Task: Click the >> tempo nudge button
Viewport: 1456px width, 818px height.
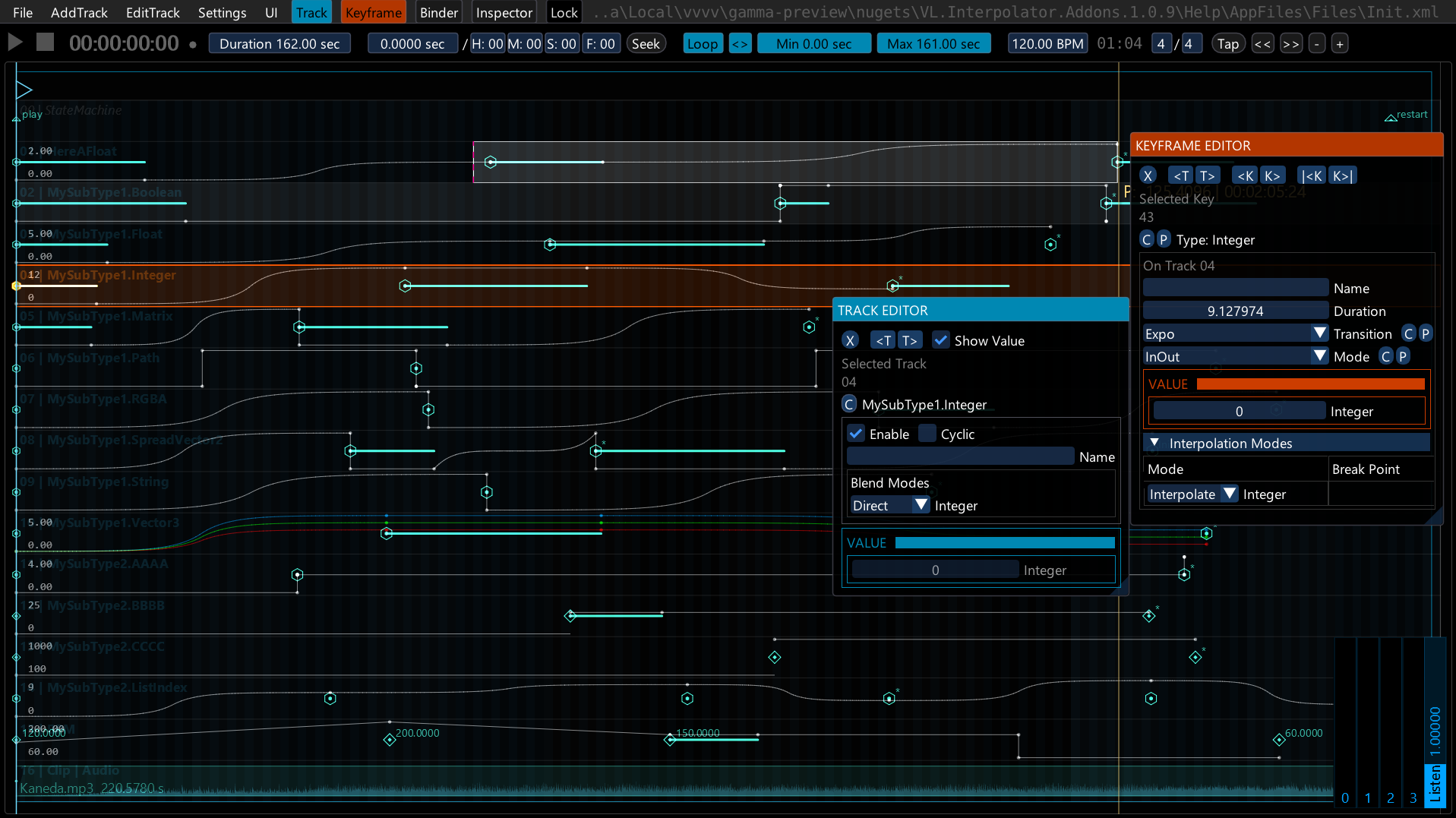Action: click(x=1290, y=43)
